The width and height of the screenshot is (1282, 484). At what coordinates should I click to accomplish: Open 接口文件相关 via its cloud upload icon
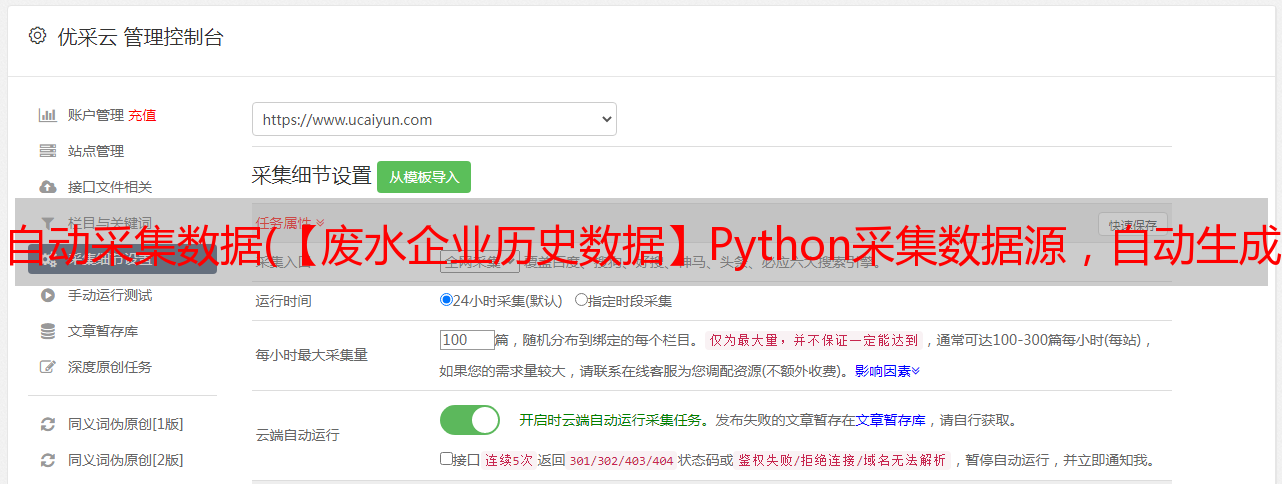click(x=47, y=187)
